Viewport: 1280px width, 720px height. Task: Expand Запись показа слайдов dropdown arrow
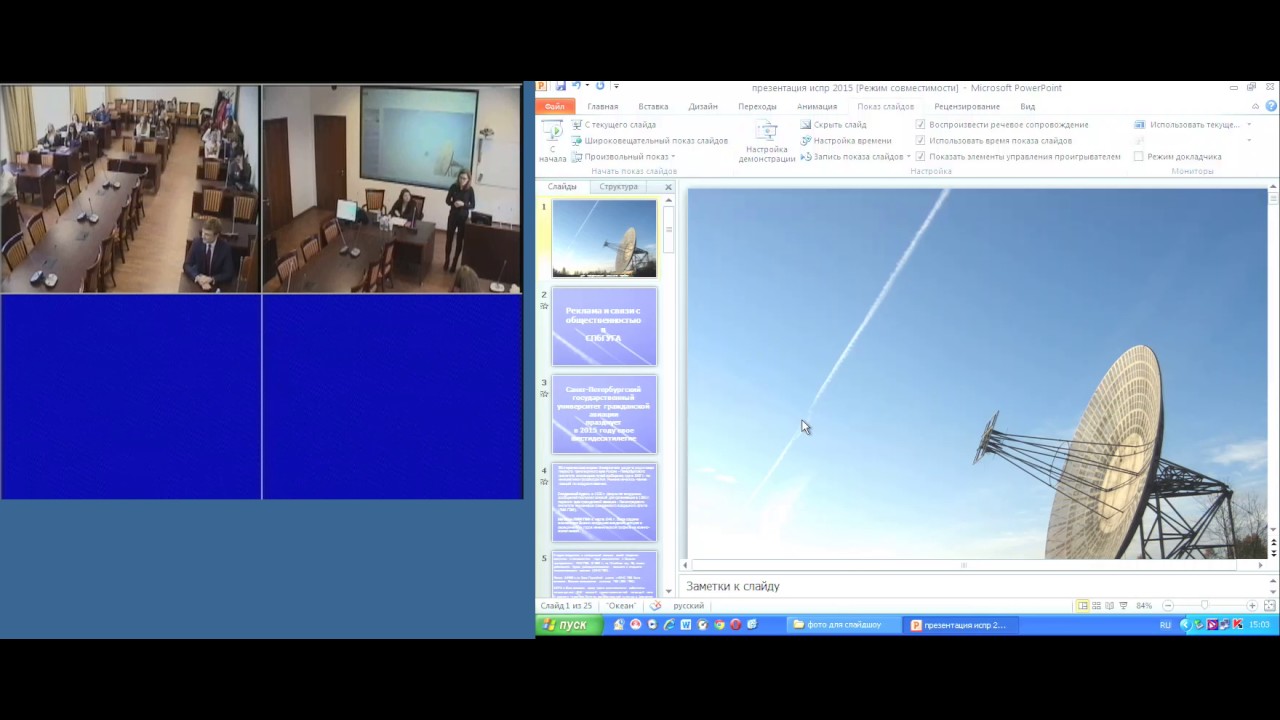tap(908, 157)
